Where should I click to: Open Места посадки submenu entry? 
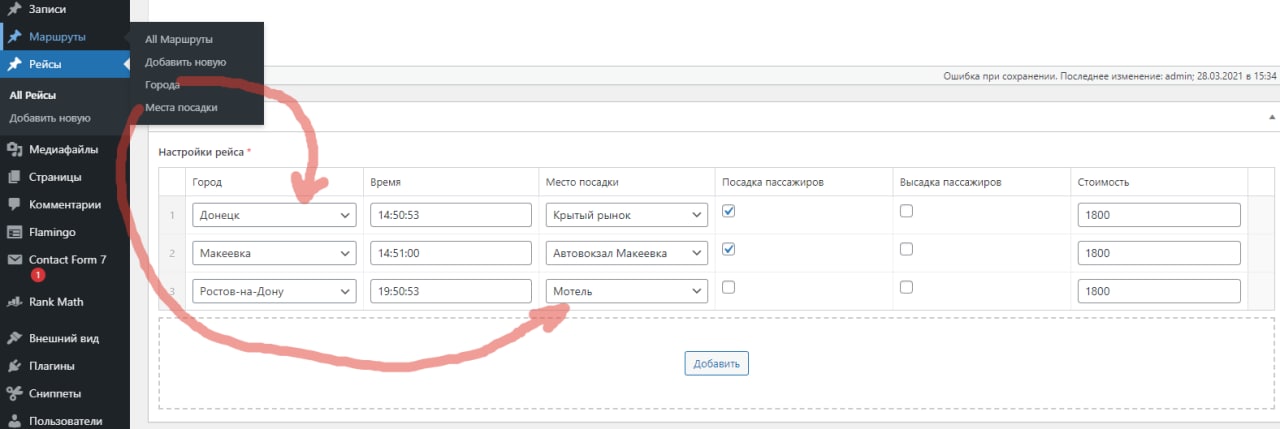click(x=181, y=108)
